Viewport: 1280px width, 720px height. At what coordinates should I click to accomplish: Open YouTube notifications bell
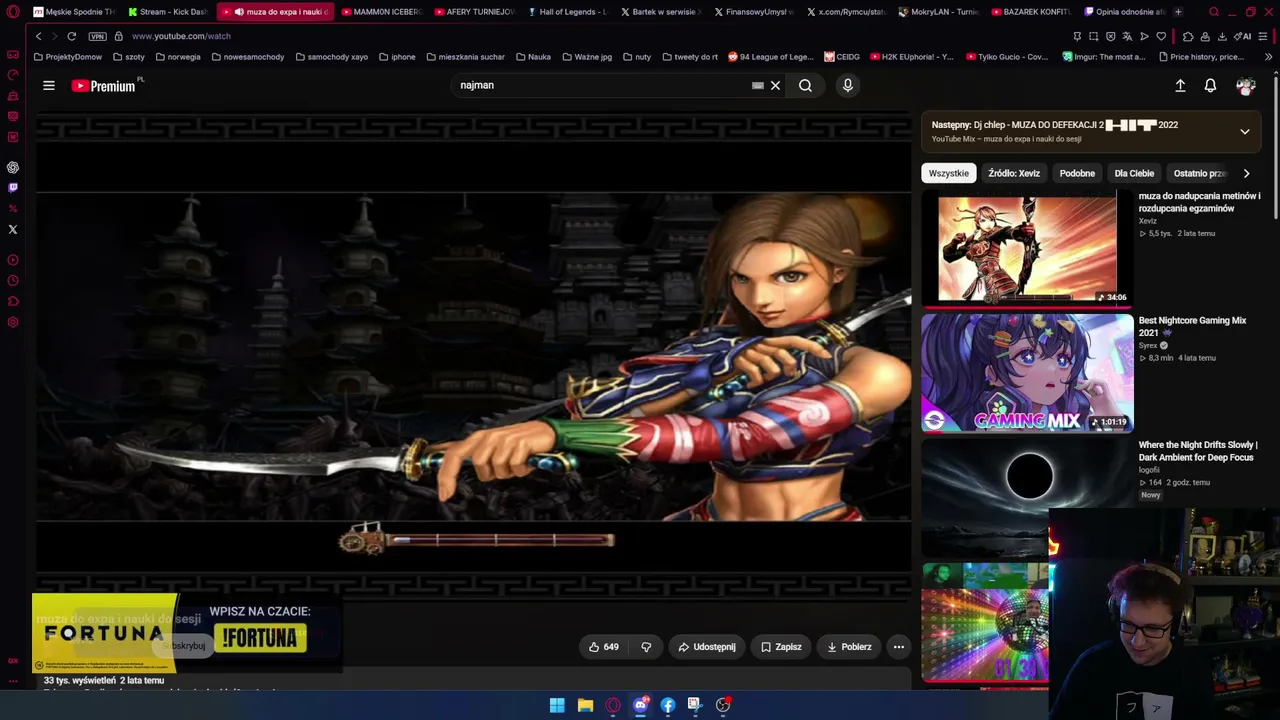coord(1210,86)
